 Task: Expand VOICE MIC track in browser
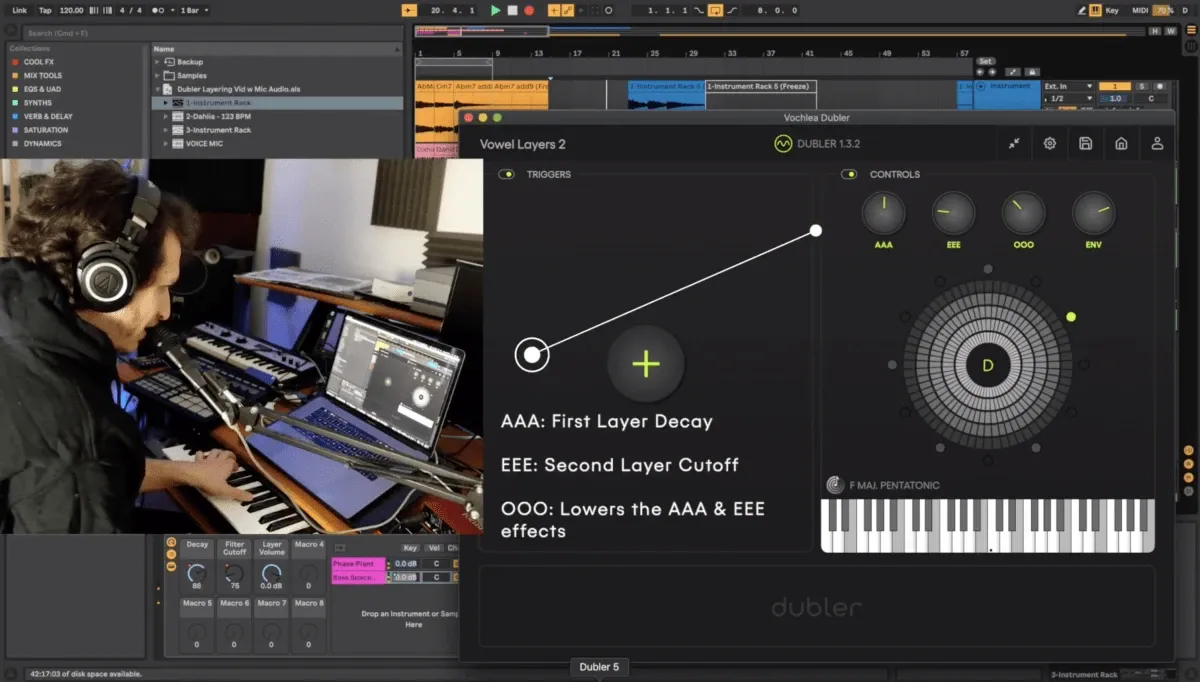tap(167, 143)
